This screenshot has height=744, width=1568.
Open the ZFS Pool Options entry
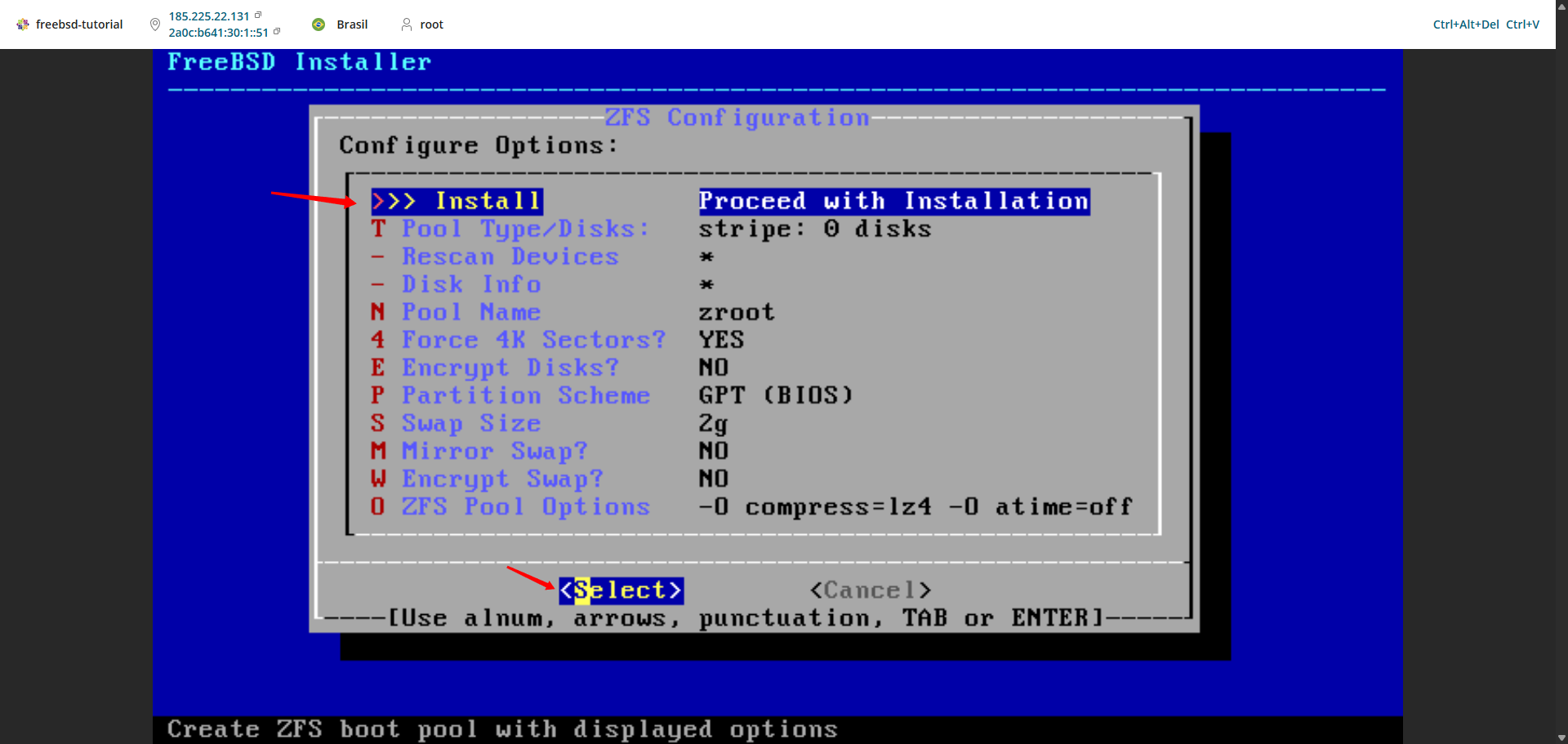pos(510,506)
